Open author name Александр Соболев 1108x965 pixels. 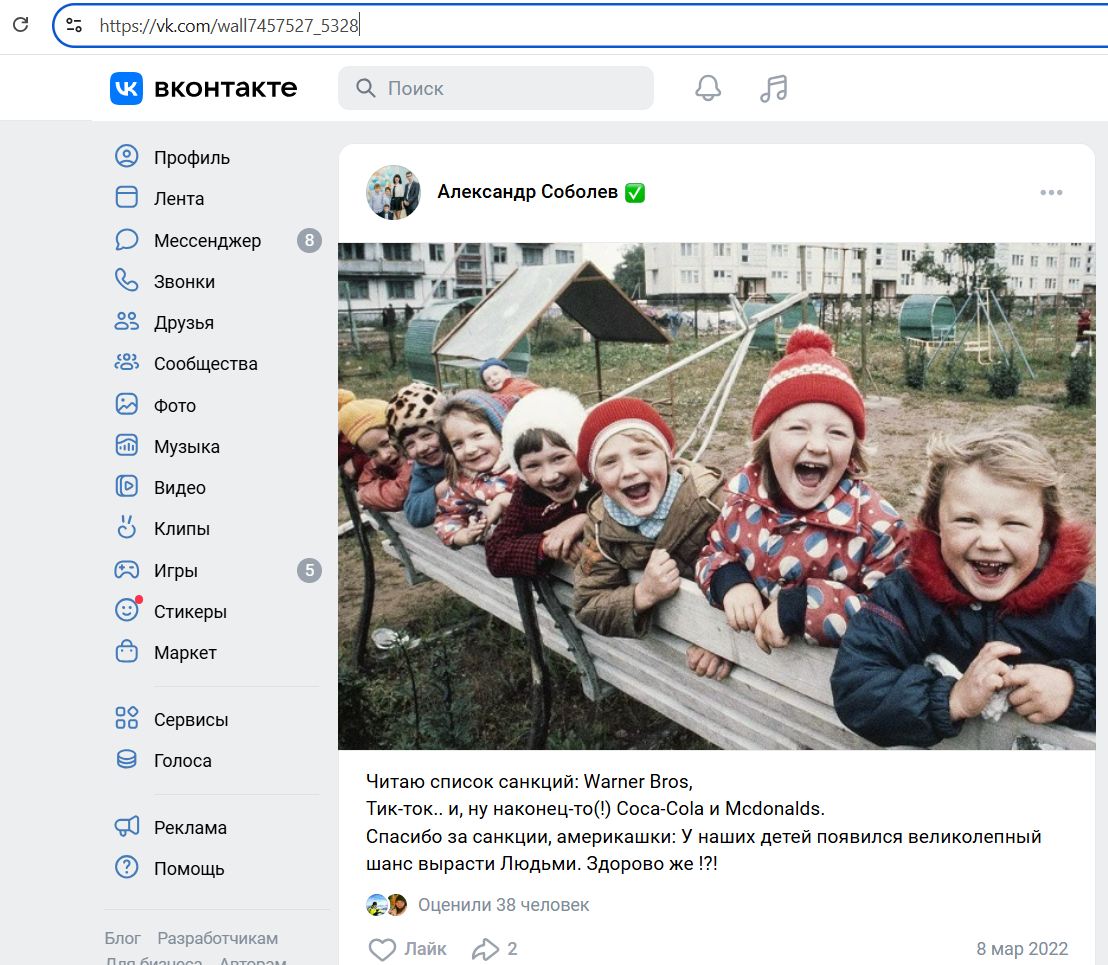(x=527, y=192)
